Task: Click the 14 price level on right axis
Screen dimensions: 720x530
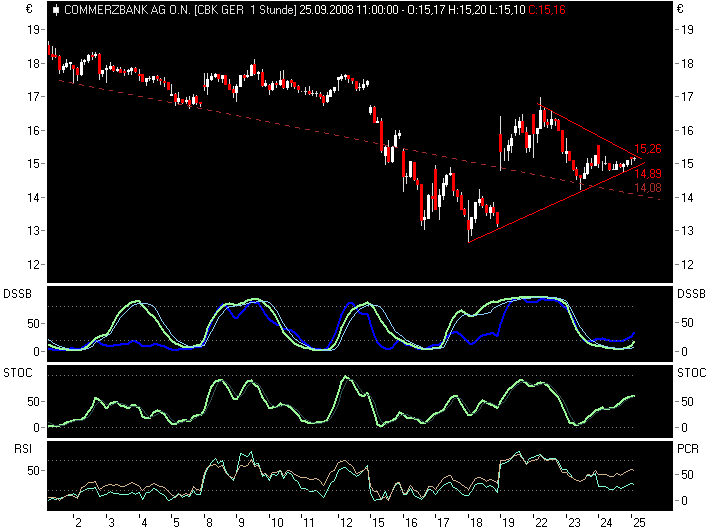Action: (x=687, y=197)
